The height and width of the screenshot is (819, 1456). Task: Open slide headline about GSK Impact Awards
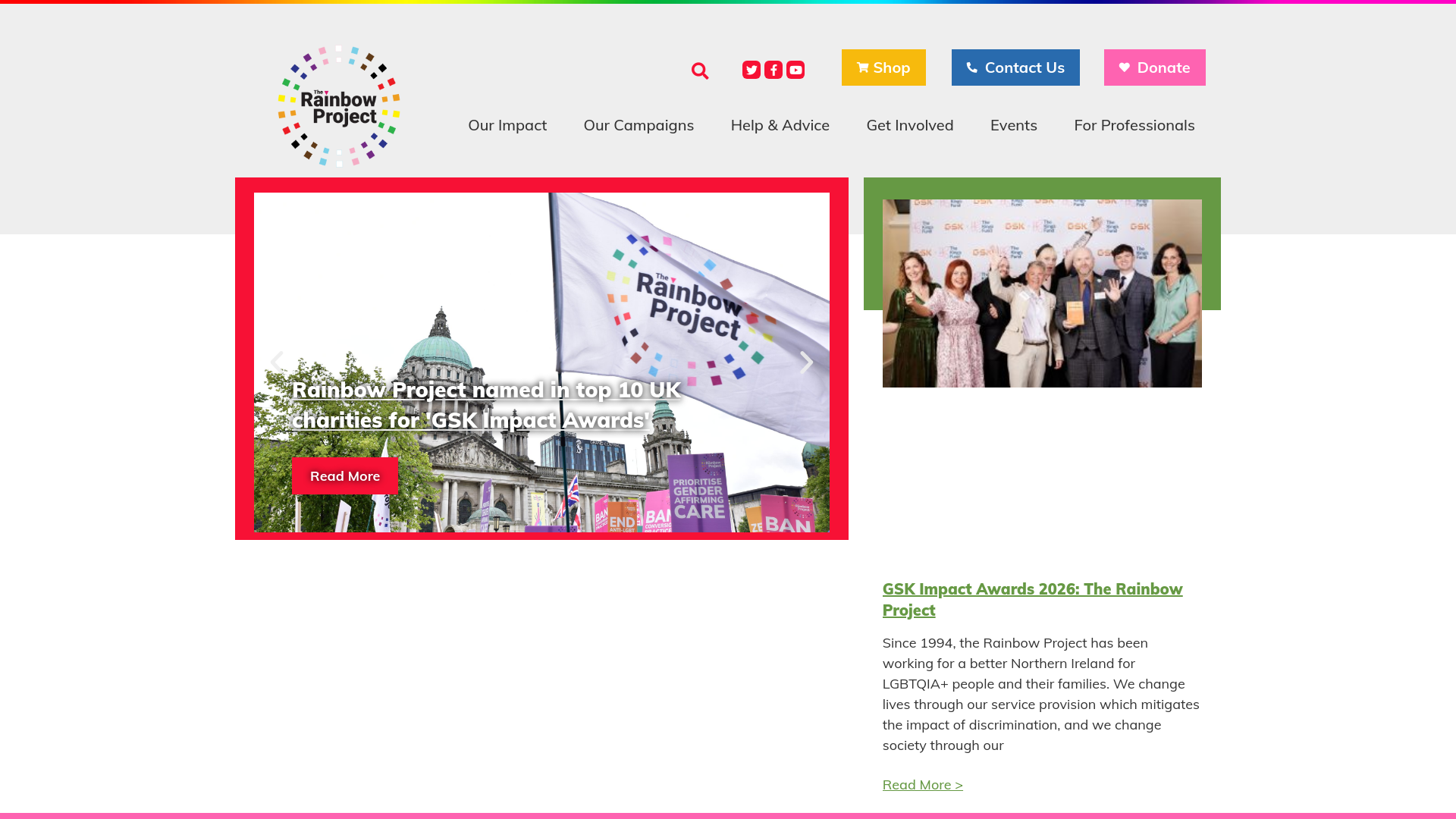[x=486, y=405]
